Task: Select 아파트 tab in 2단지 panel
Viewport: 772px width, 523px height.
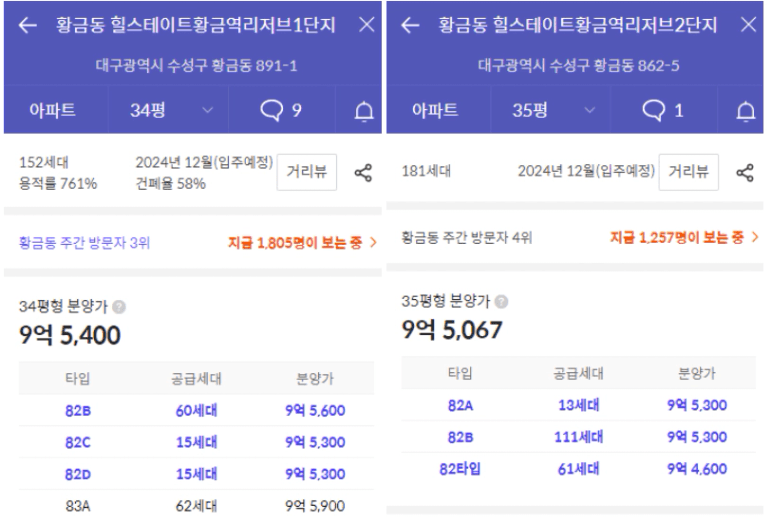Action: (x=435, y=110)
